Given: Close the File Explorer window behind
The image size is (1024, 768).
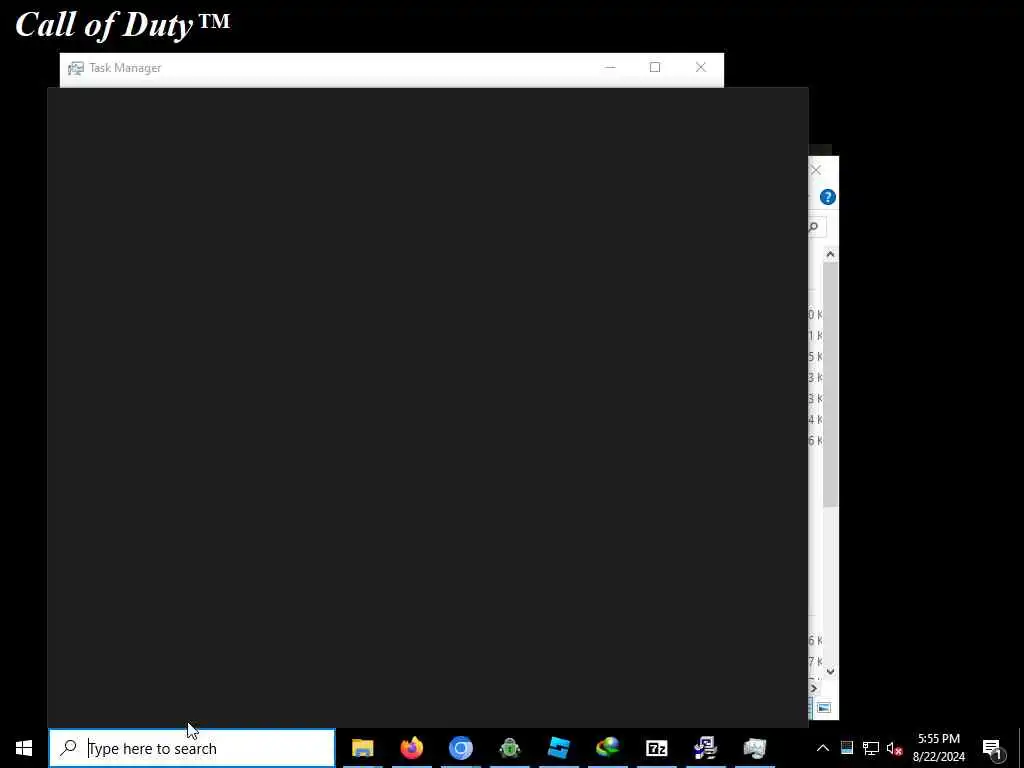Looking at the screenshot, I should click(816, 170).
